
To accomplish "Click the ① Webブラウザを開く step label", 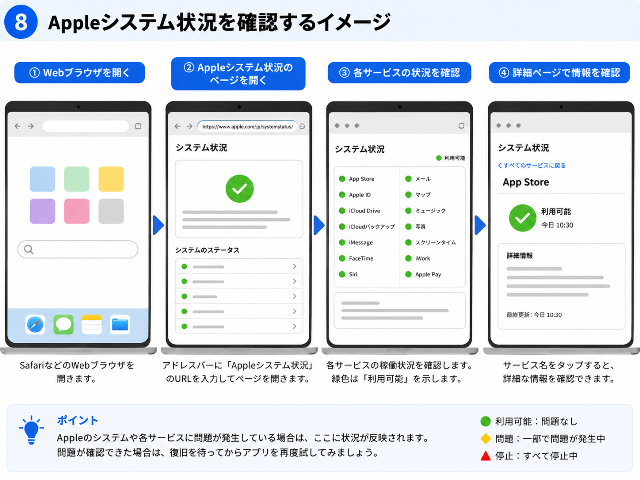I will click(x=80, y=73).
